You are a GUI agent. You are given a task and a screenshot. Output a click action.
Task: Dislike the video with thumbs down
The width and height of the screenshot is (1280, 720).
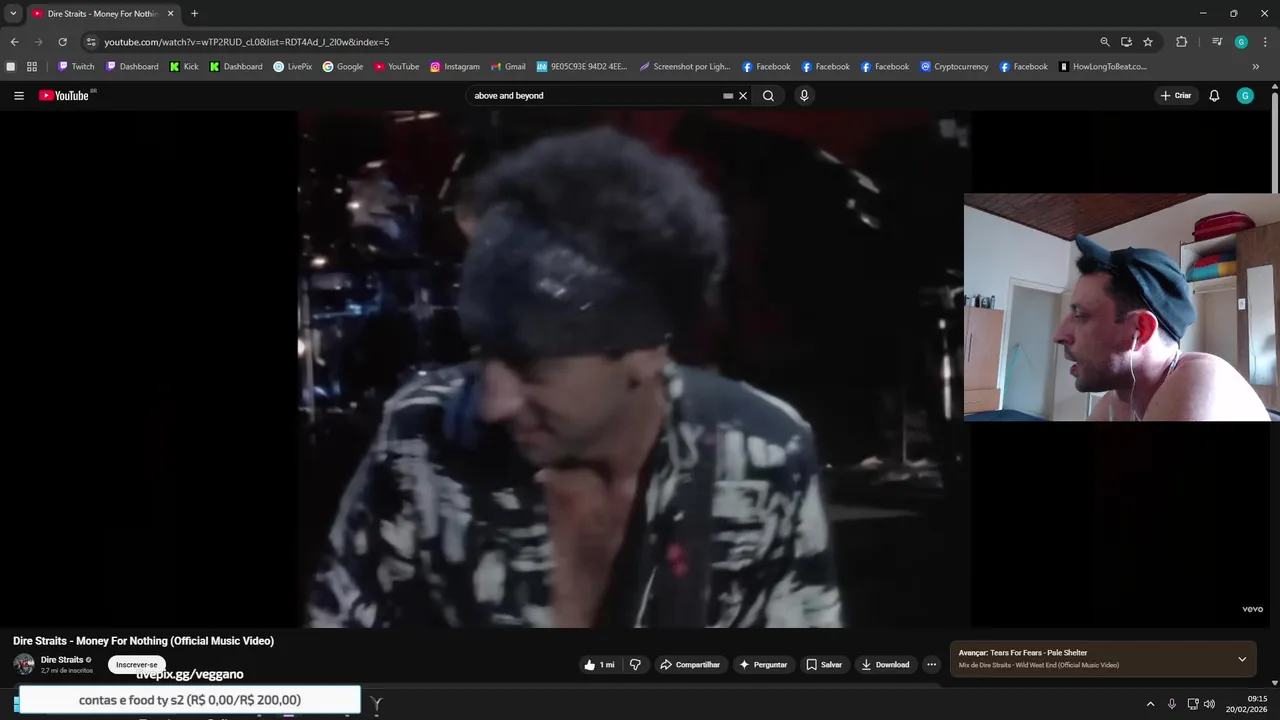click(x=635, y=665)
